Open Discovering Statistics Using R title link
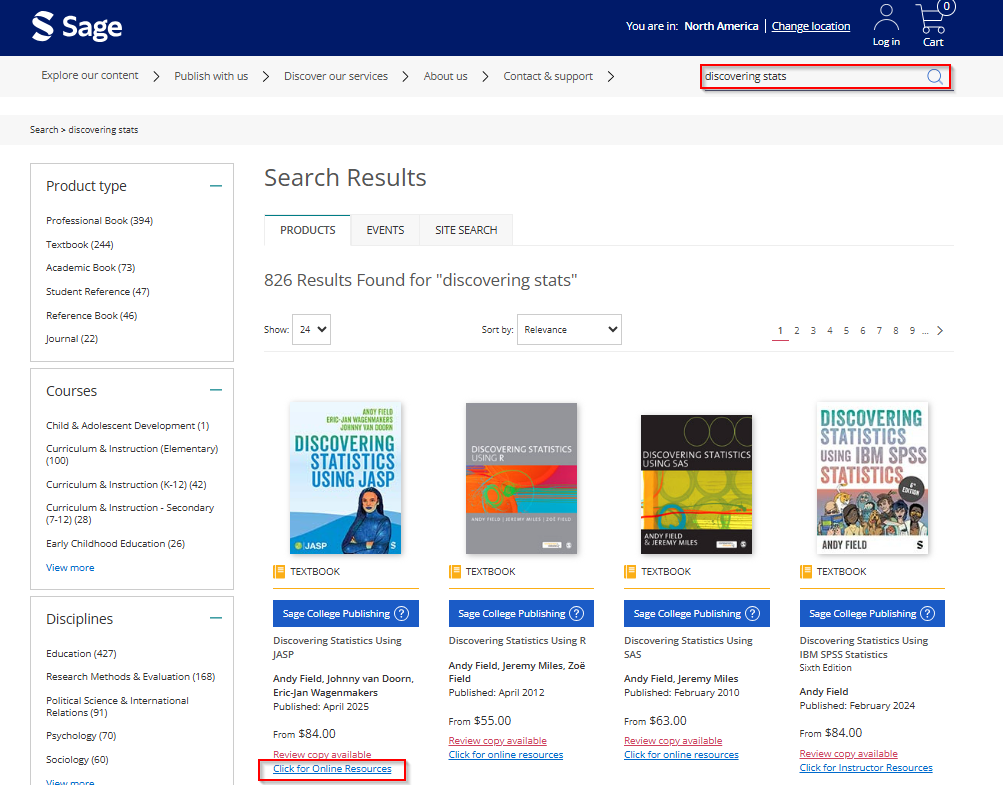This screenshot has width=1003, height=785. click(517, 640)
